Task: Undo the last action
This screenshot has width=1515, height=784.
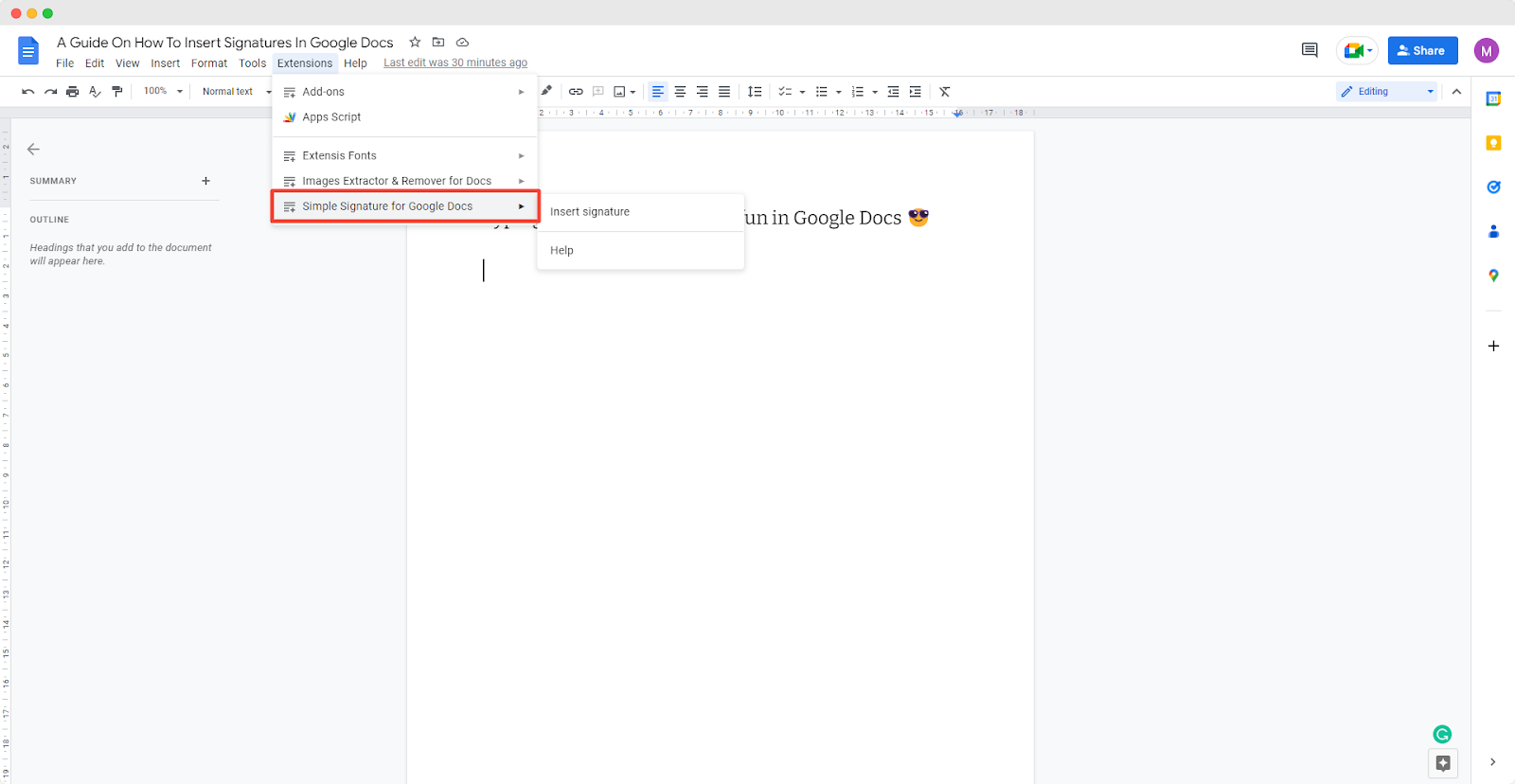Action: tap(28, 92)
